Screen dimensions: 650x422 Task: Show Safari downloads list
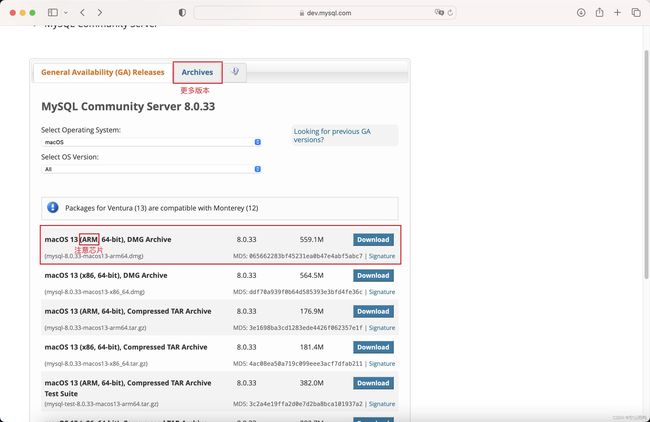coord(581,12)
